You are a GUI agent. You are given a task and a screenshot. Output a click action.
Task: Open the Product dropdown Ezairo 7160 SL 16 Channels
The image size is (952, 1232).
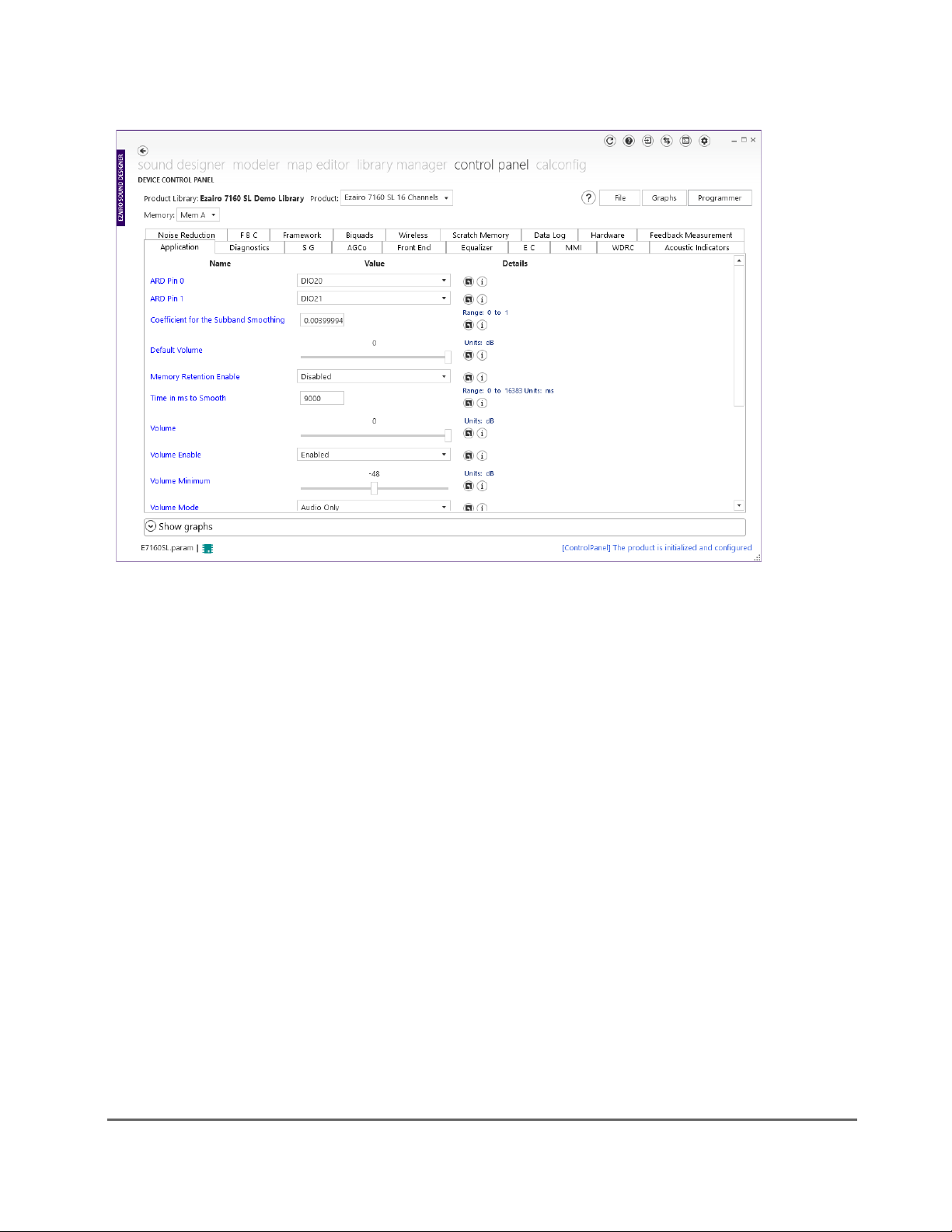(x=396, y=197)
